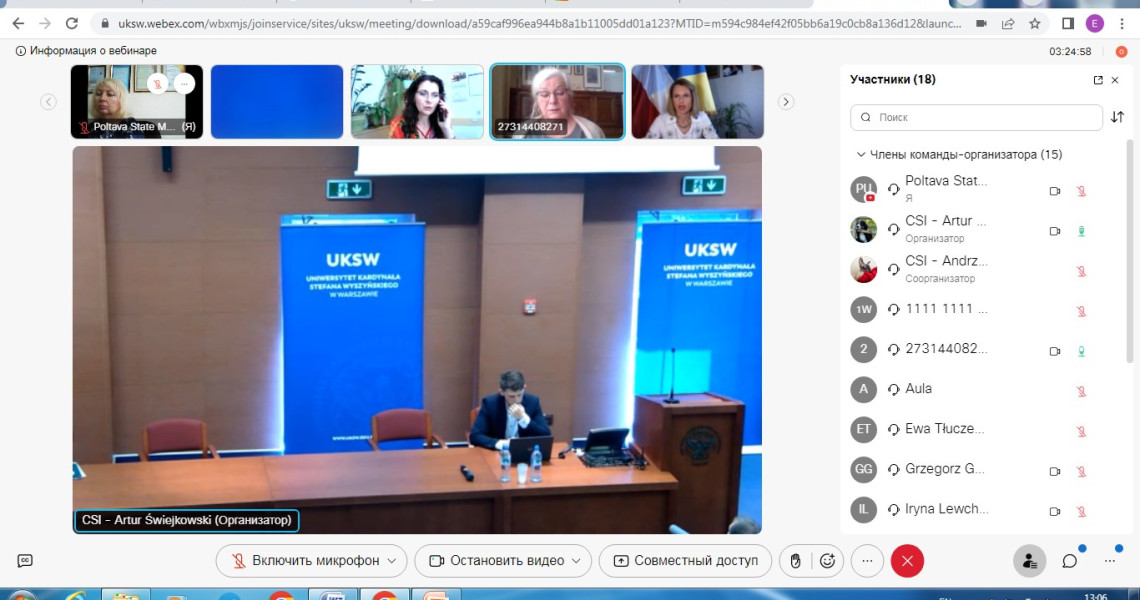Click muted mic icon in Ewa Tłucze... row
Image resolution: width=1140 pixels, height=600 pixels.
[x=1082, y=431]
